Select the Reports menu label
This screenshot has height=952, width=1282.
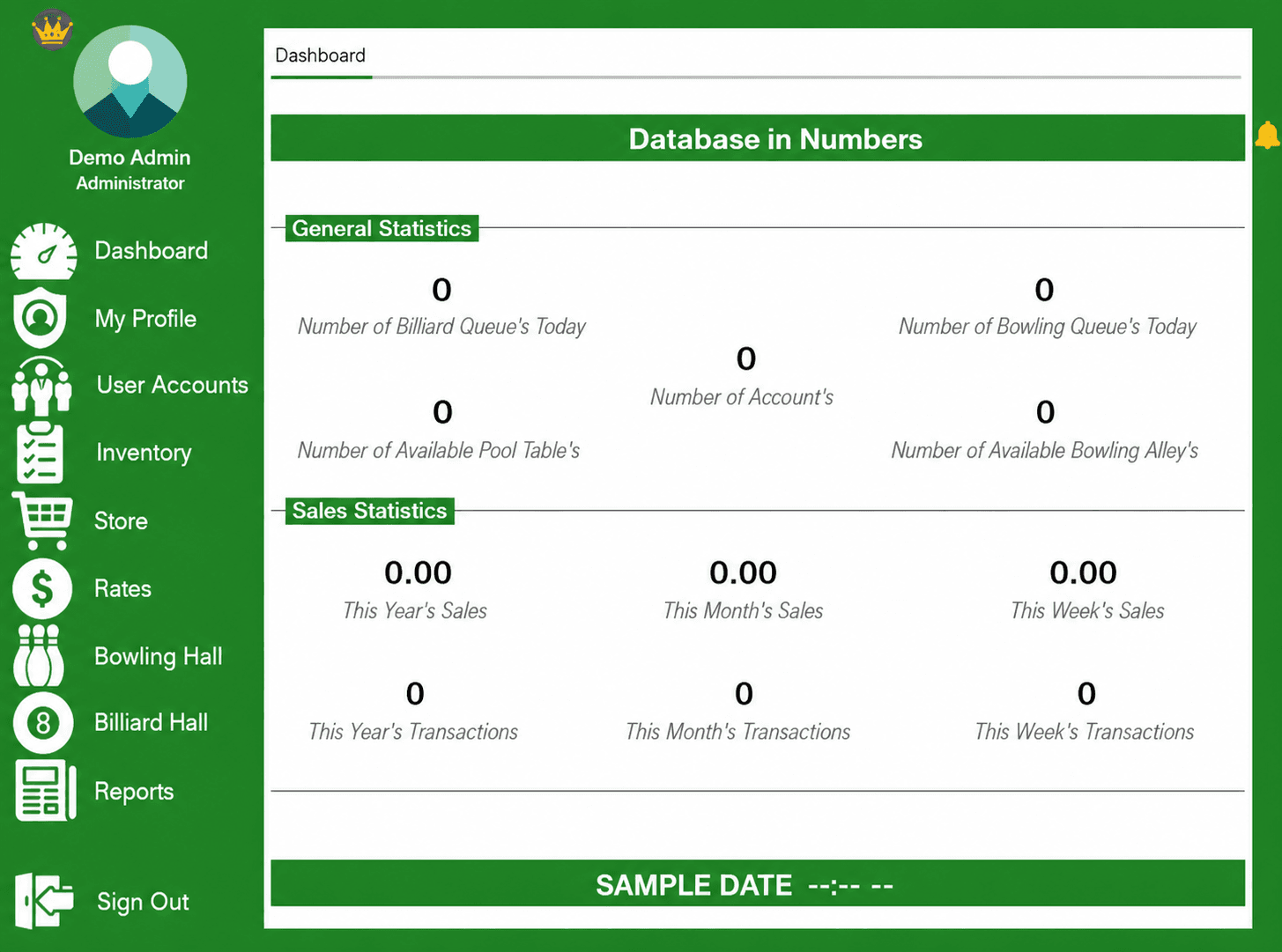(x=134, y=792)
